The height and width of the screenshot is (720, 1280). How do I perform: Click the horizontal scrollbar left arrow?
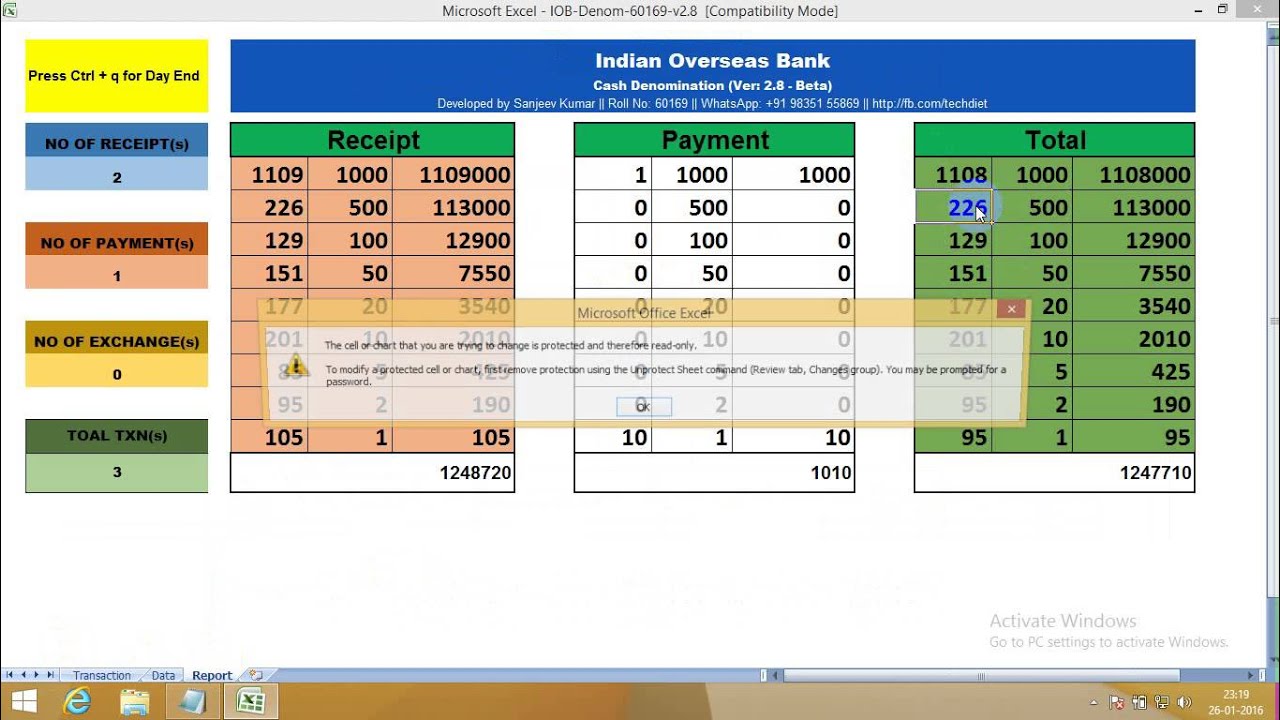pyautogui.click(x=776, y=676)
